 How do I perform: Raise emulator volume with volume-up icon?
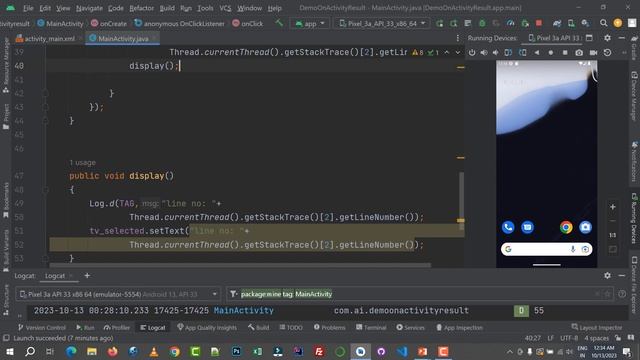(x=484, y=53)
